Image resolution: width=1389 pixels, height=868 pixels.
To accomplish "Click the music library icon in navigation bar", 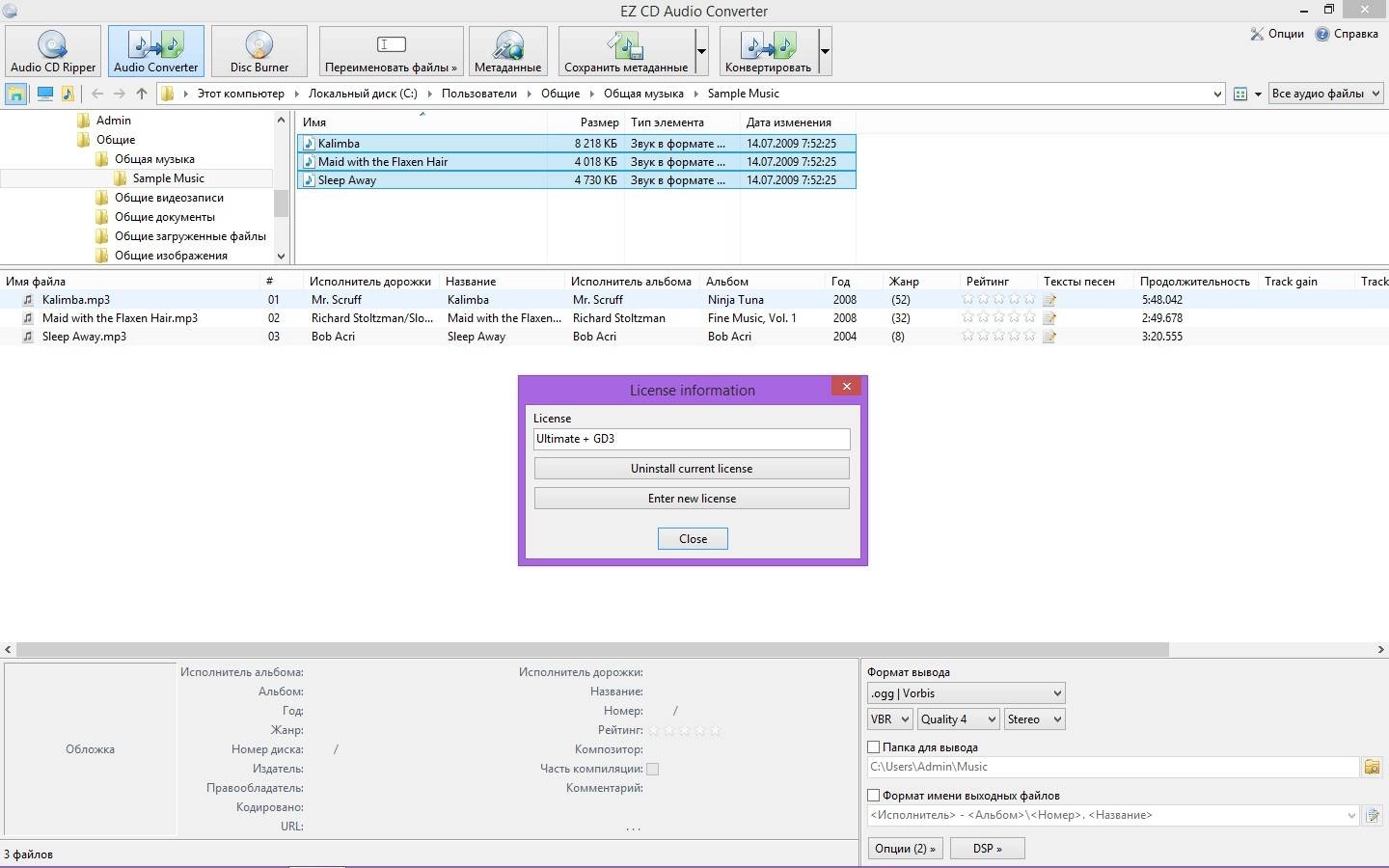I will [x=68, y=94].
